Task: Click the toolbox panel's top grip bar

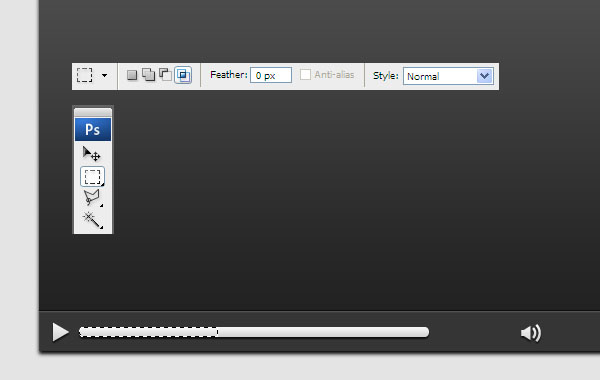Action: pyautogui.click(x=93, y=113)
